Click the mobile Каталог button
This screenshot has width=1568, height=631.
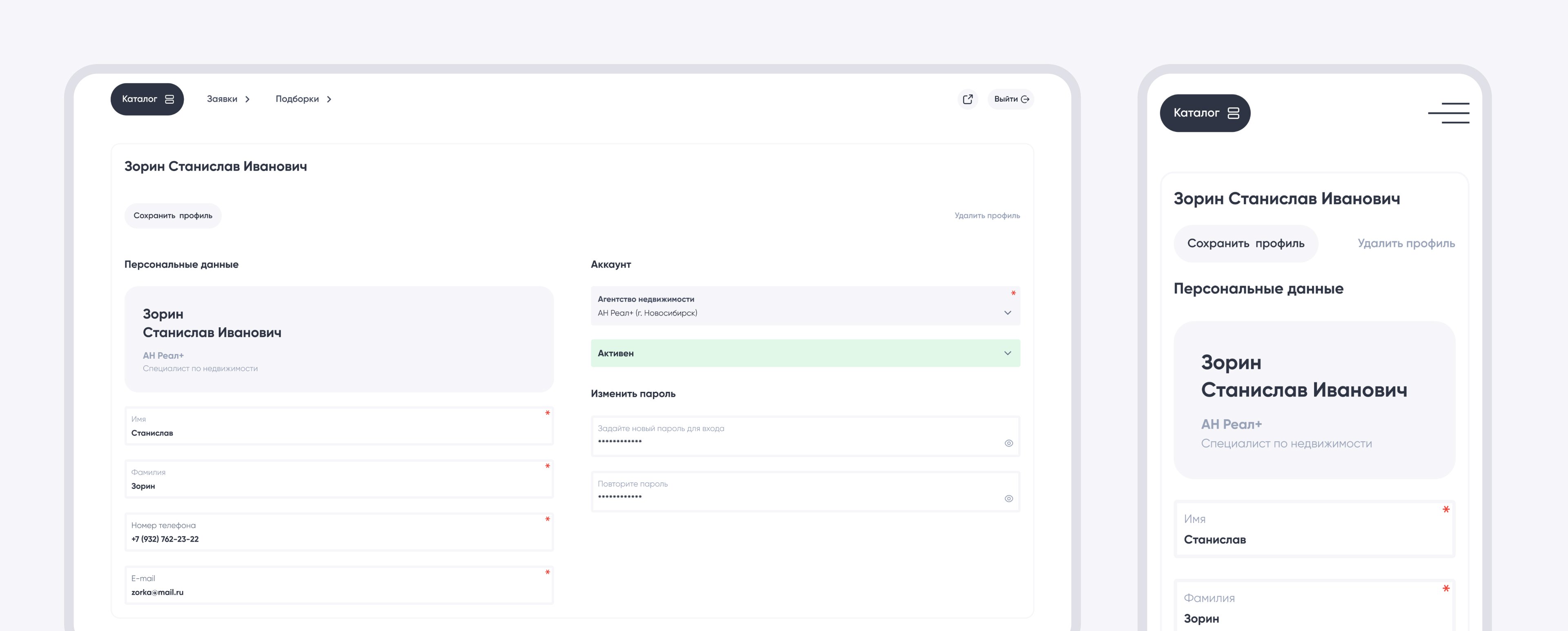tap(1205, 113)
